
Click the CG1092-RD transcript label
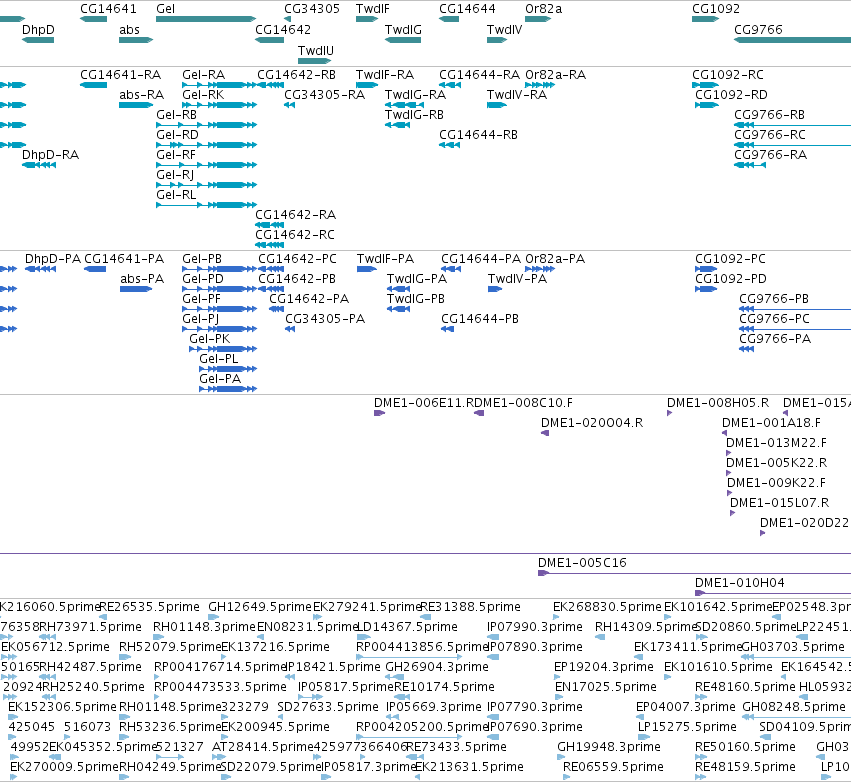(x=731, y=94)
